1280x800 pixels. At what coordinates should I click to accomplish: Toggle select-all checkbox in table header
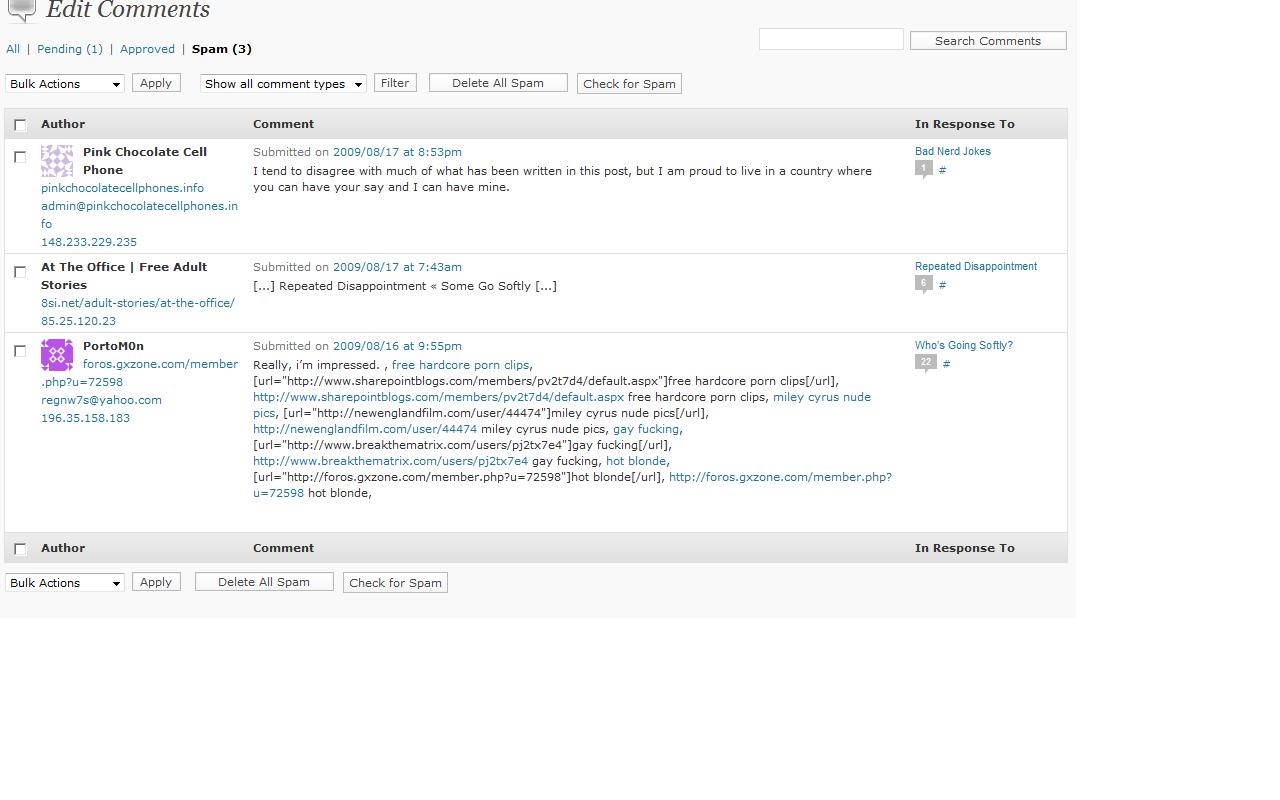(x=20, y=125)
